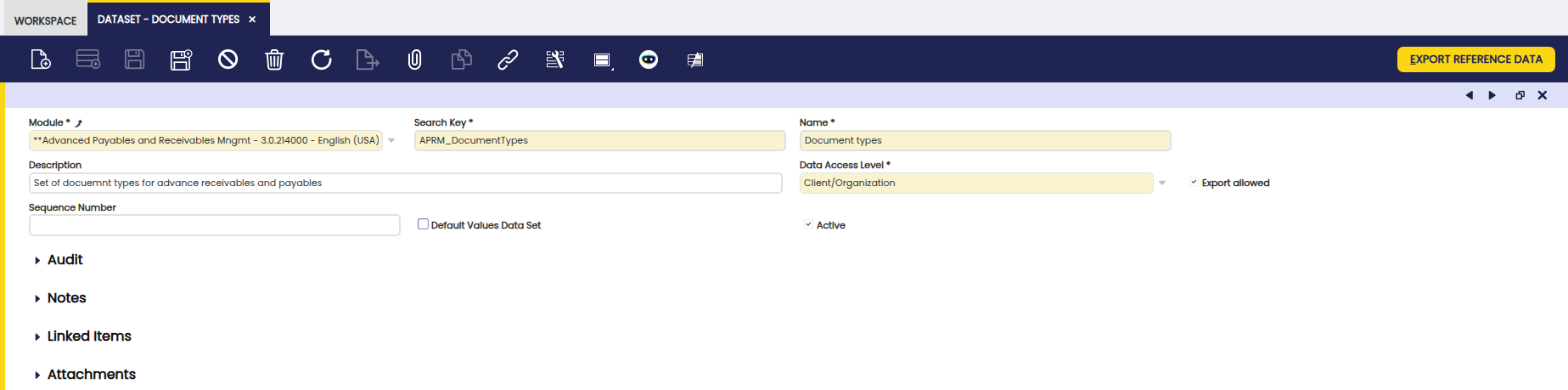Switch to the Workspace tab
The image size is (1568, 390).
tap(45, 20)
